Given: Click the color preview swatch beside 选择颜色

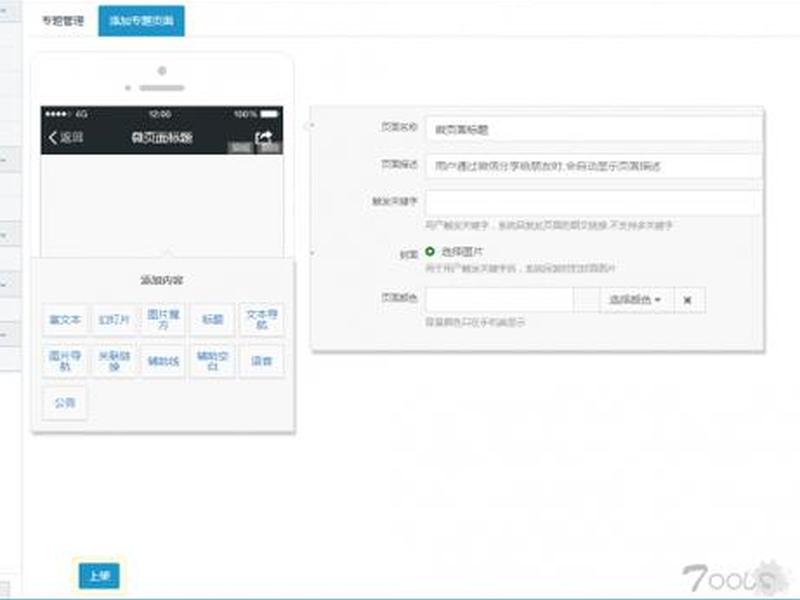Looking at the screenshot, I should click(587, 299).
